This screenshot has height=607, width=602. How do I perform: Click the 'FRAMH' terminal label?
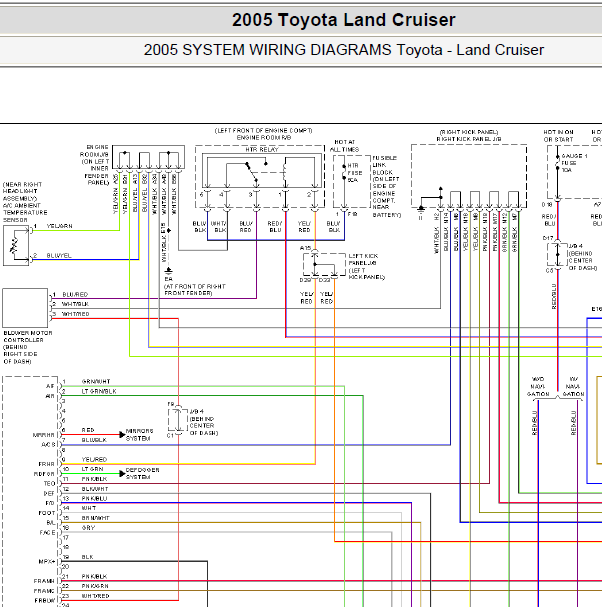(x=44, y=581)
